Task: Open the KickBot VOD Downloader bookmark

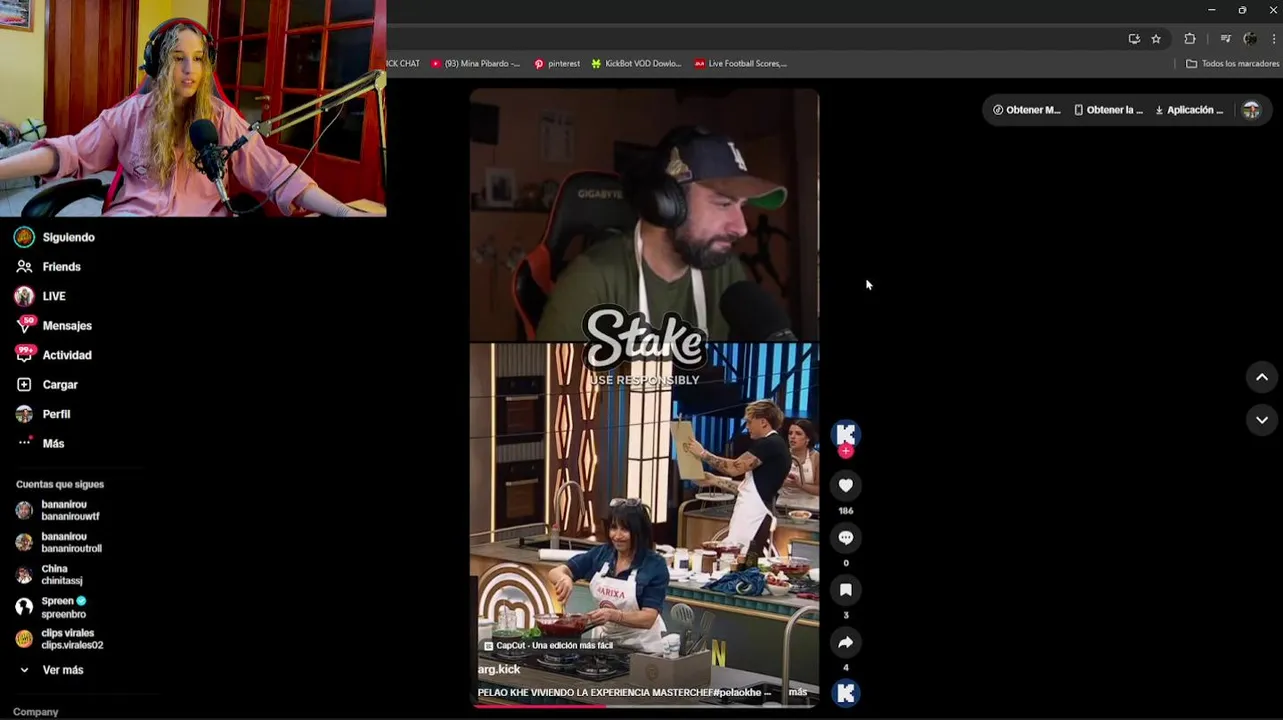Action: pos(636,63)
